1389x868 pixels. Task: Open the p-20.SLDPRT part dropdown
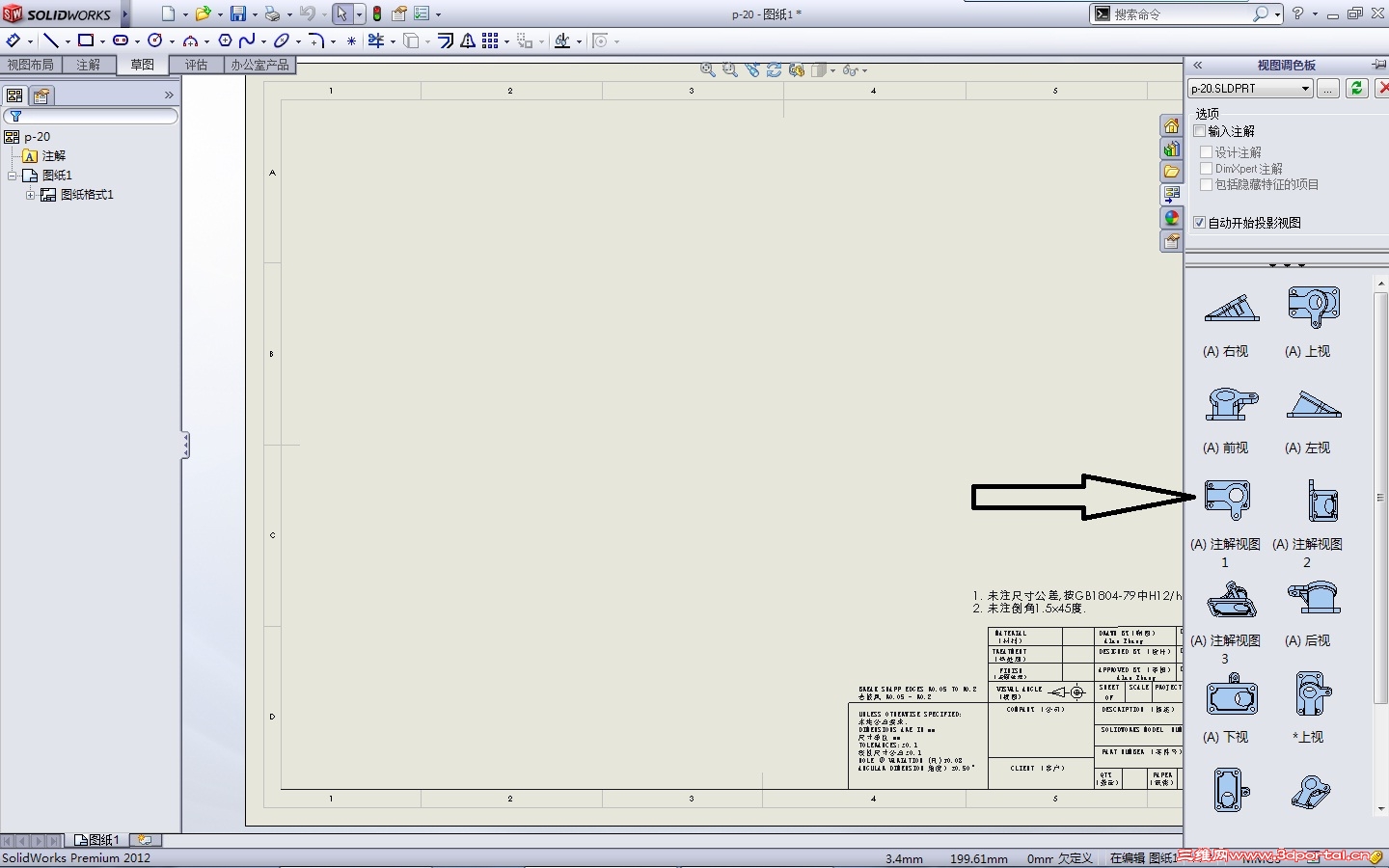[x=1250, y=88]
